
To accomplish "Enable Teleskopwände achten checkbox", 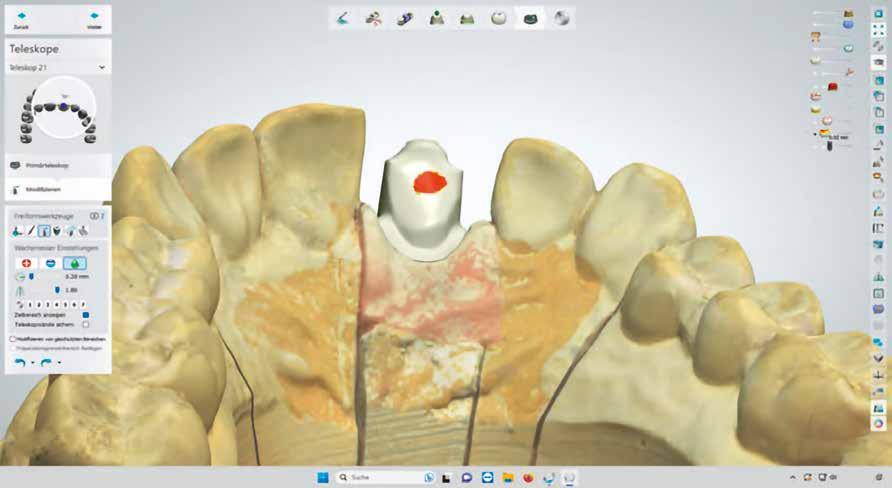I will point(86,324).
